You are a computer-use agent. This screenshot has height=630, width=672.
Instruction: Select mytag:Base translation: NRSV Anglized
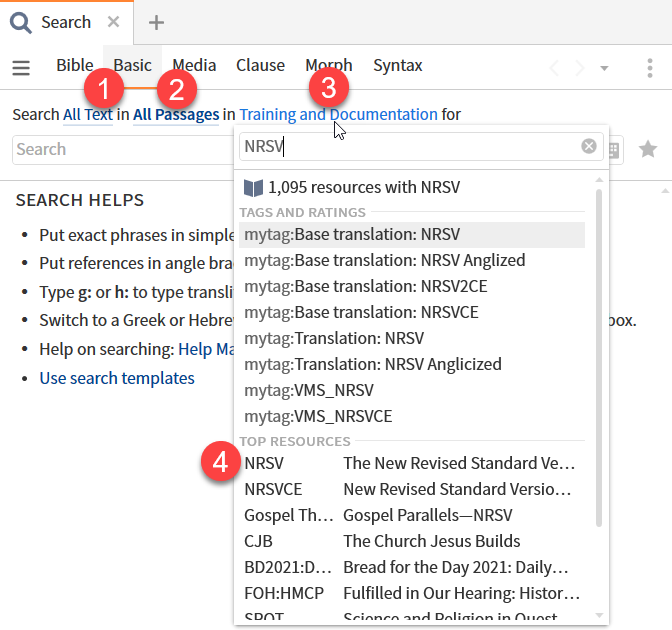click(x=412, y=261)
